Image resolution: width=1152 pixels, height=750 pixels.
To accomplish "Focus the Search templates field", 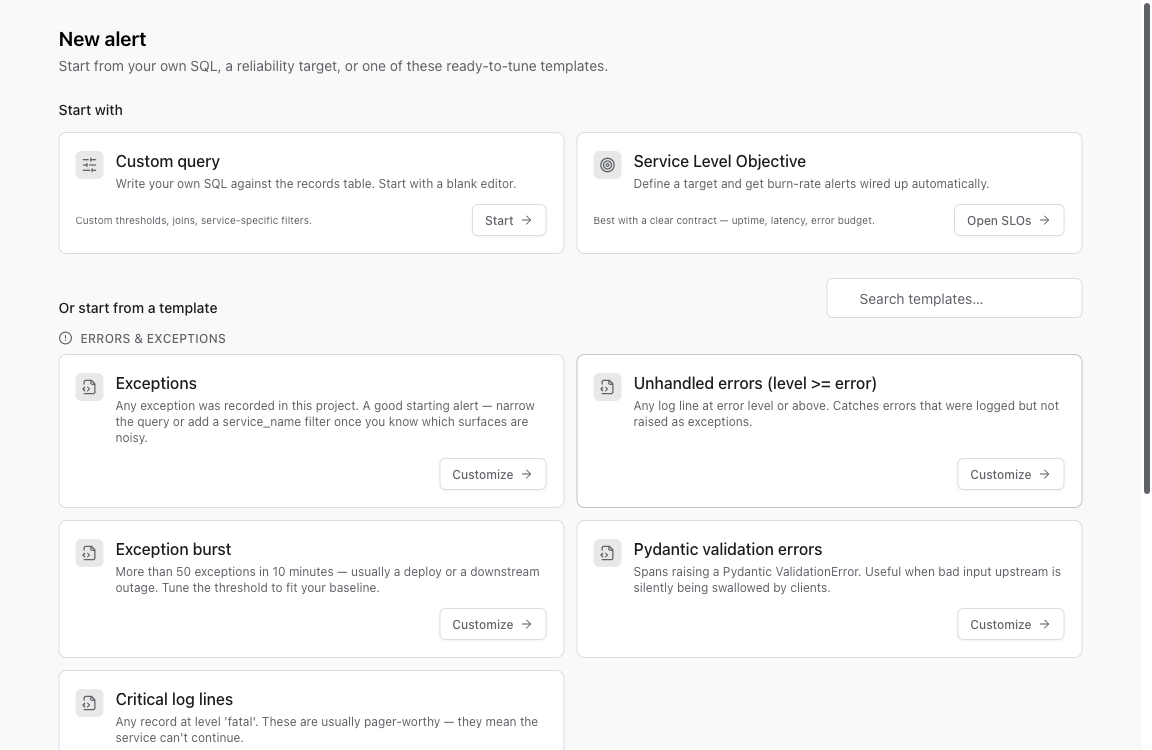I will pos(954,298).
